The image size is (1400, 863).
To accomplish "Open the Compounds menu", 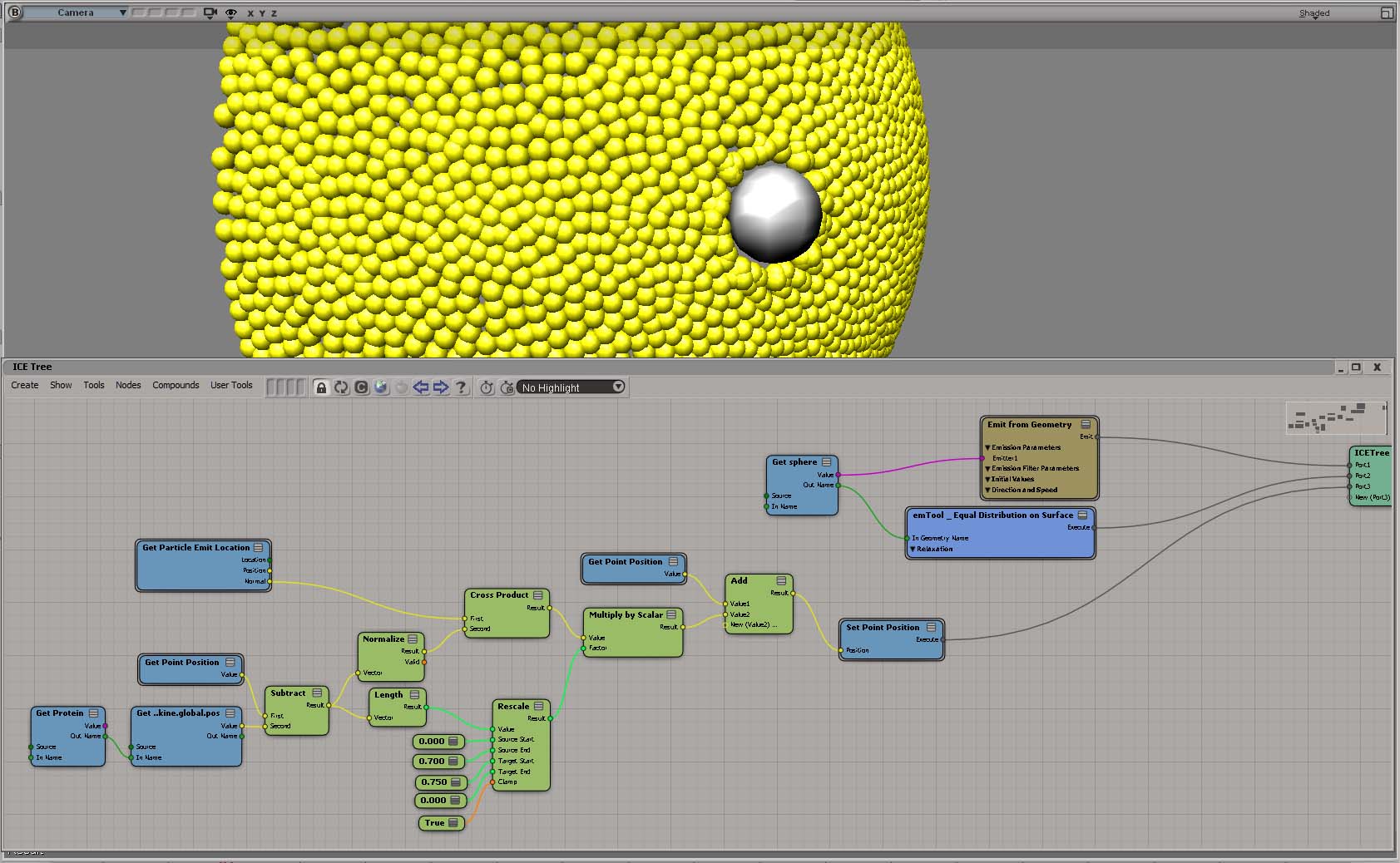I will pyautogui.click(x=176, y=385).
